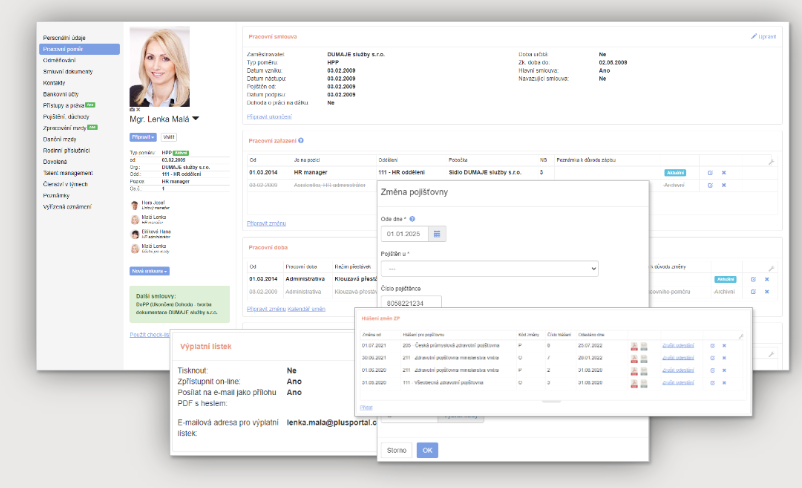Select Pracovní poměr in sidebar

(79, 49)
